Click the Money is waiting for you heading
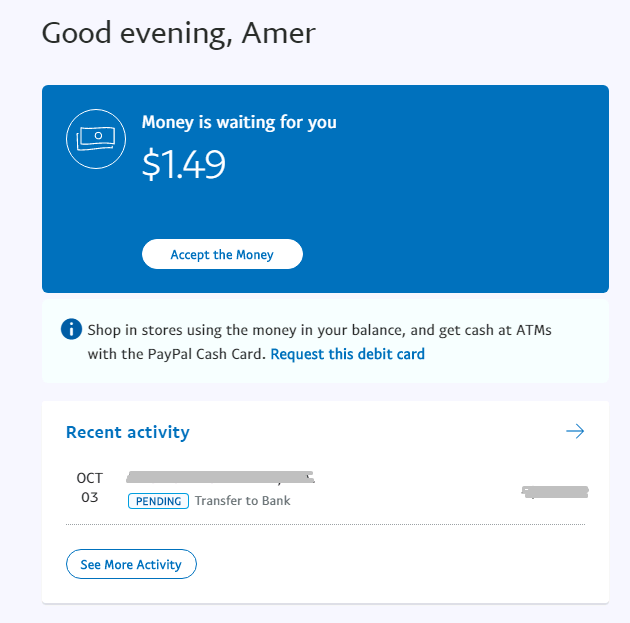Viewport: 630px width, 623px height. (x=239, y=122)
